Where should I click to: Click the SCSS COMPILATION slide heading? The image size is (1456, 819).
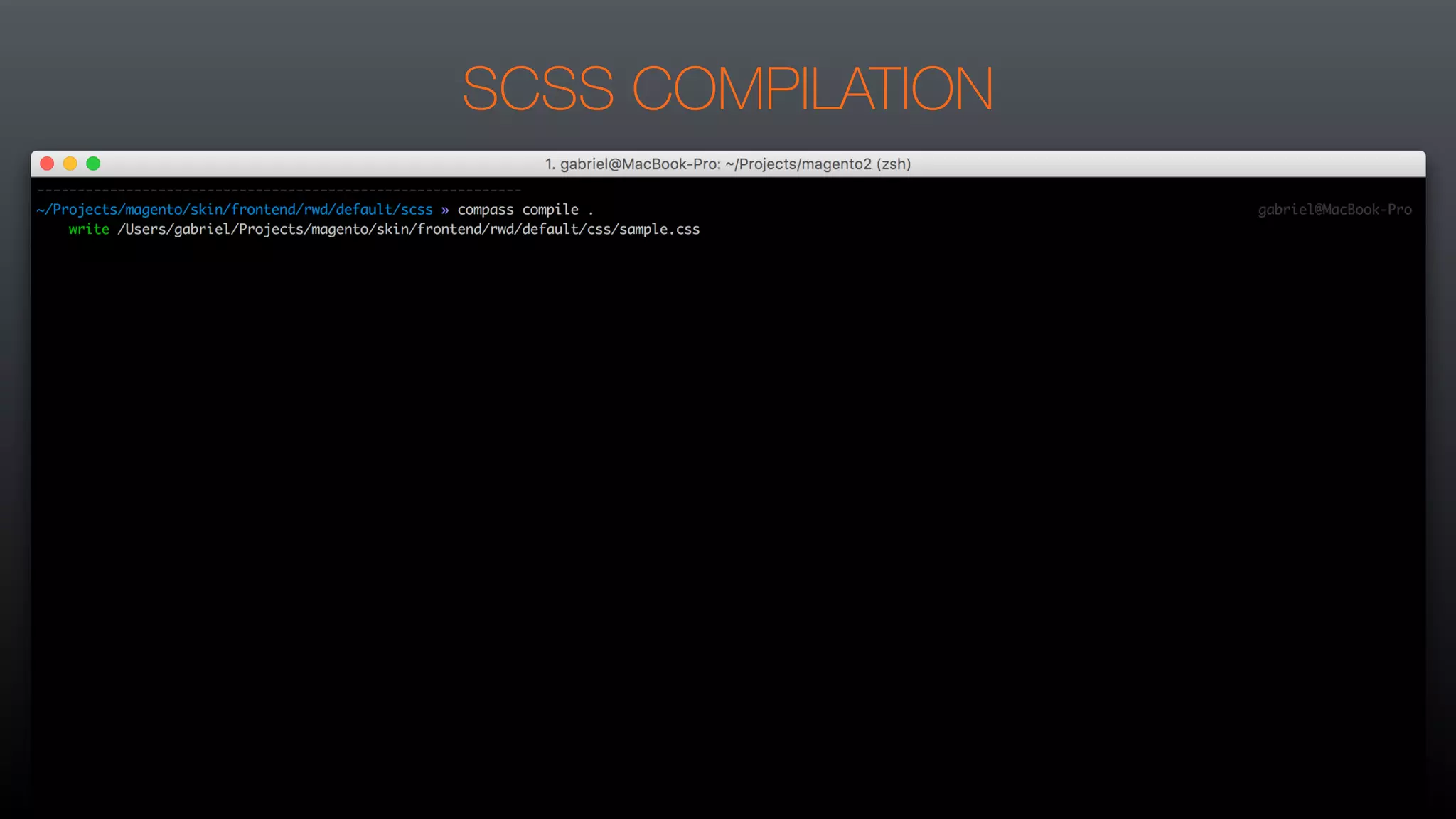pos(727,88)
